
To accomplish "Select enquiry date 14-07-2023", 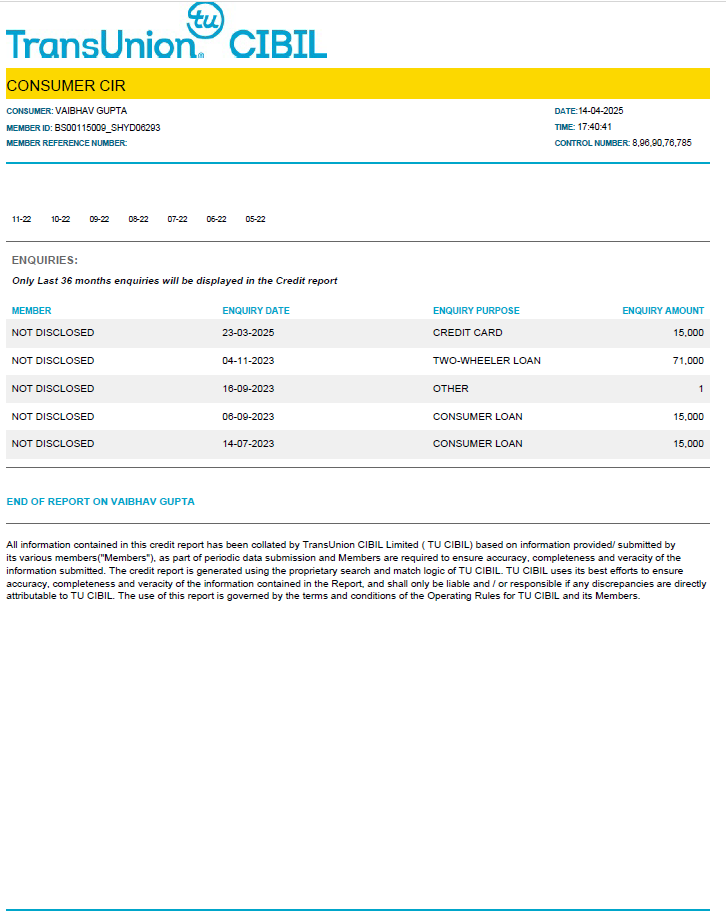I will pyautogui.click(x=248, y=443).
